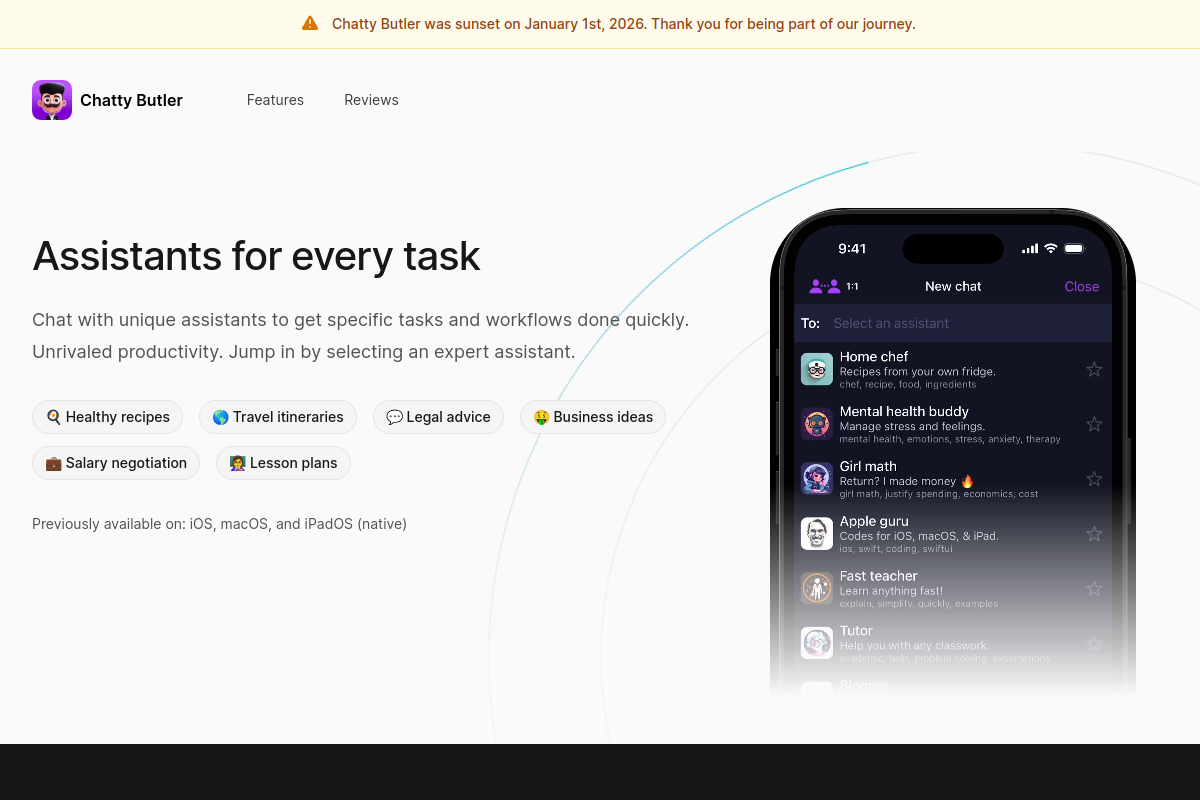Click 'Help you with any classwork.' text

pyautogui.click(x=914, y=646)
